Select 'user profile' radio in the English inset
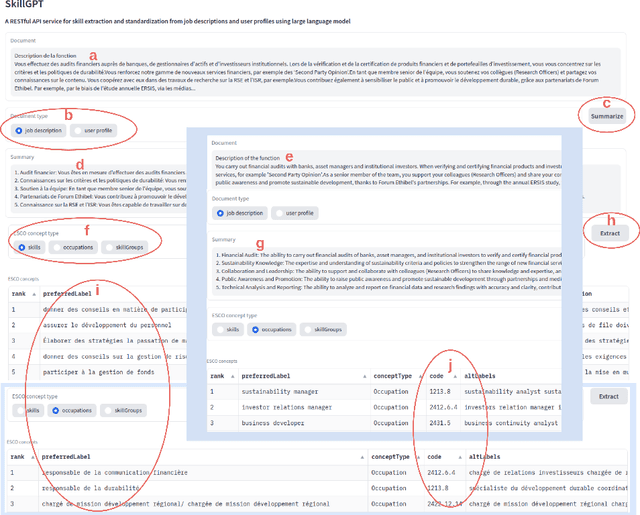640x515 pixels. click(x=295, y=213)
